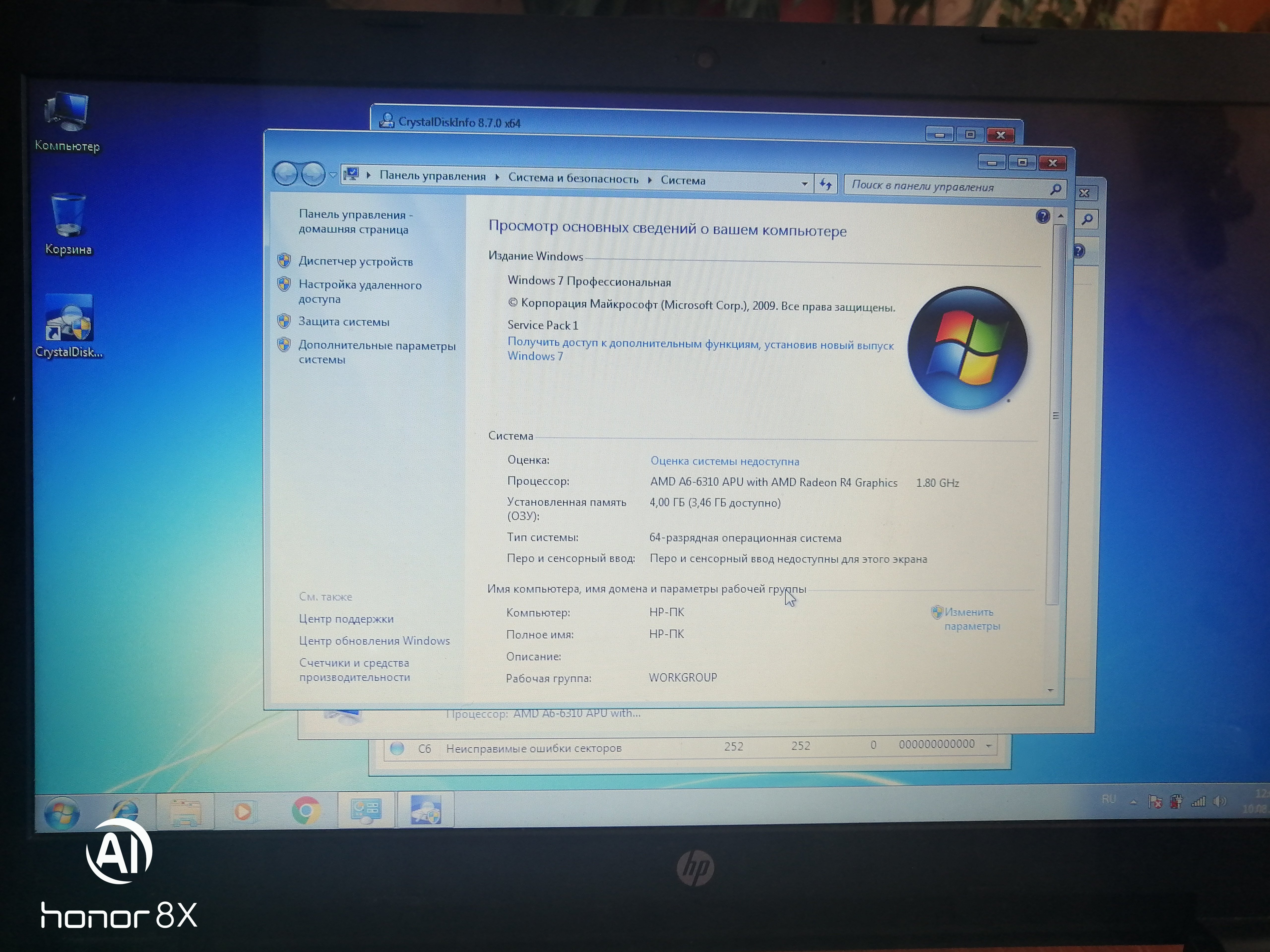
Task: Expand chevron after Панель управления breadcrumb
Action: pyautogui.click(x=497, y=177)
